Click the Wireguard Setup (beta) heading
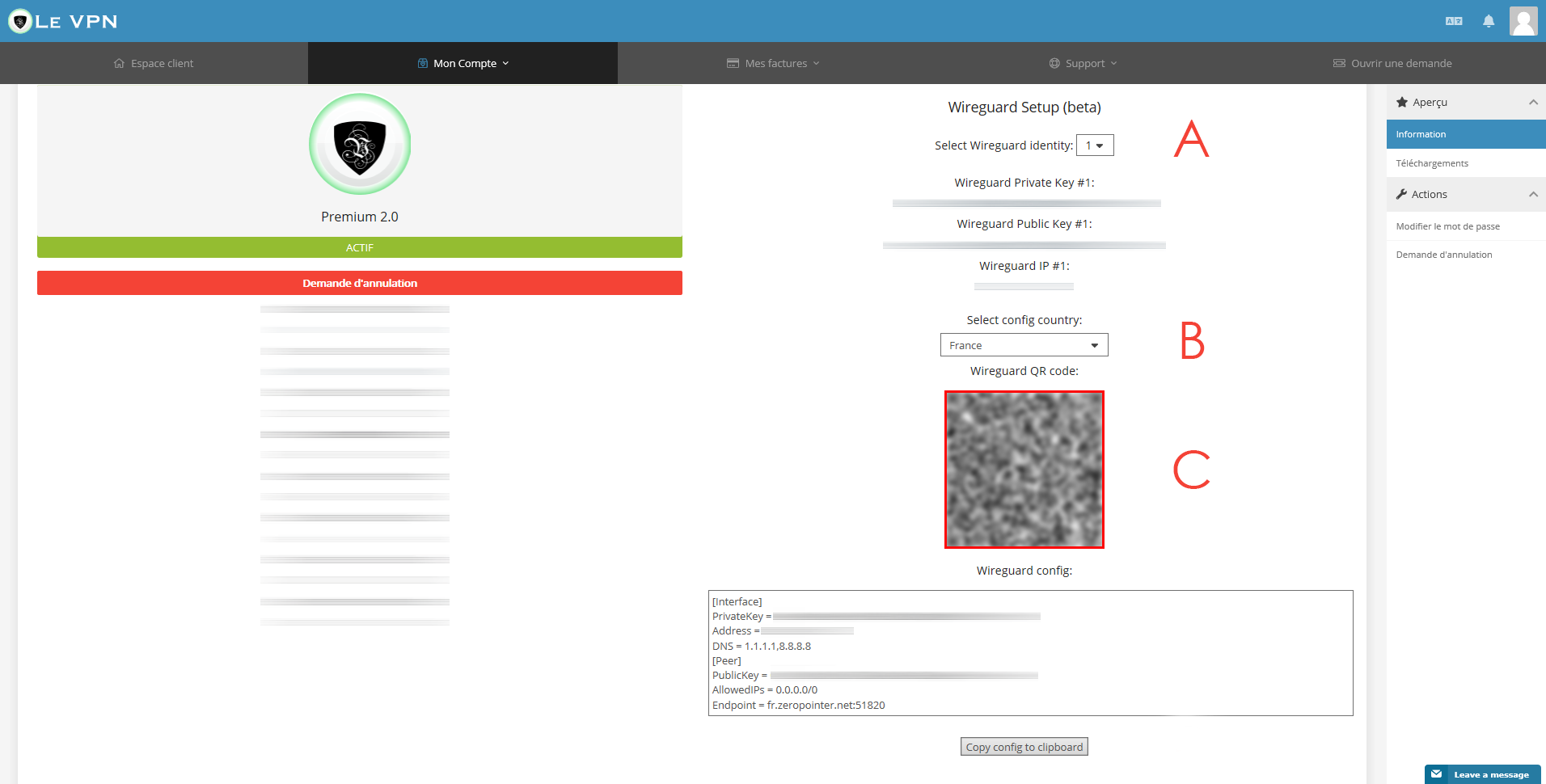 (x=1024, y=107)
